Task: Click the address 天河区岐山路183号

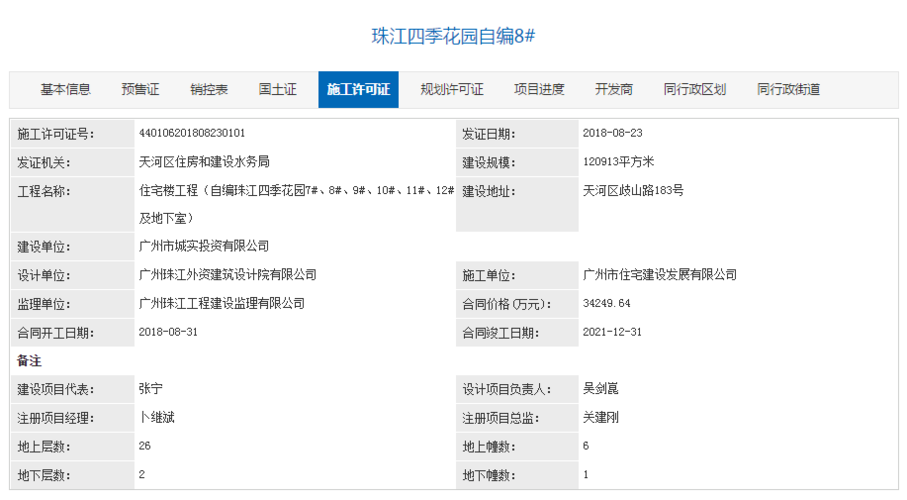Action: pos(633,190)
